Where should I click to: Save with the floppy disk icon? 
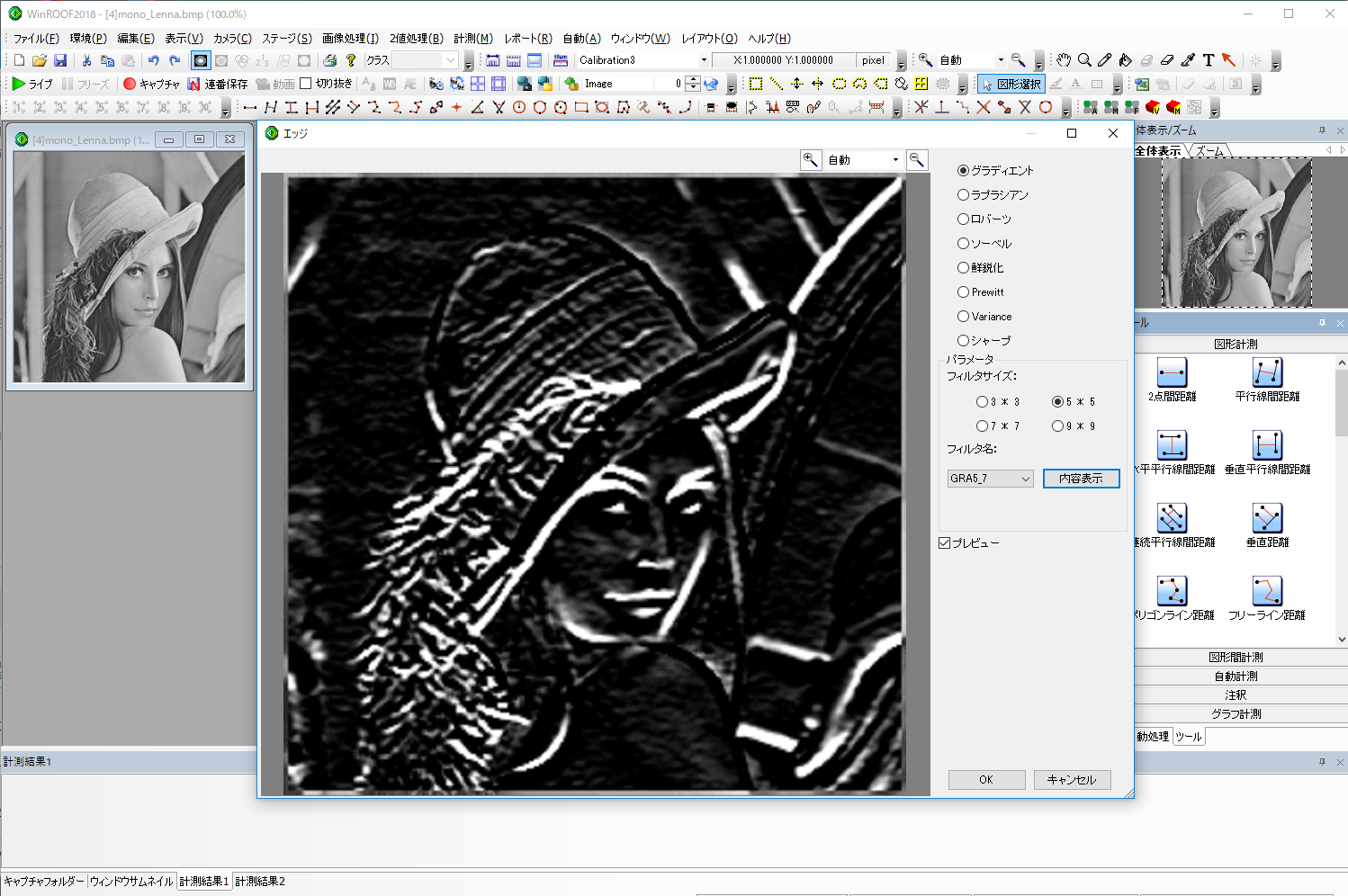(x=59, y=60)
